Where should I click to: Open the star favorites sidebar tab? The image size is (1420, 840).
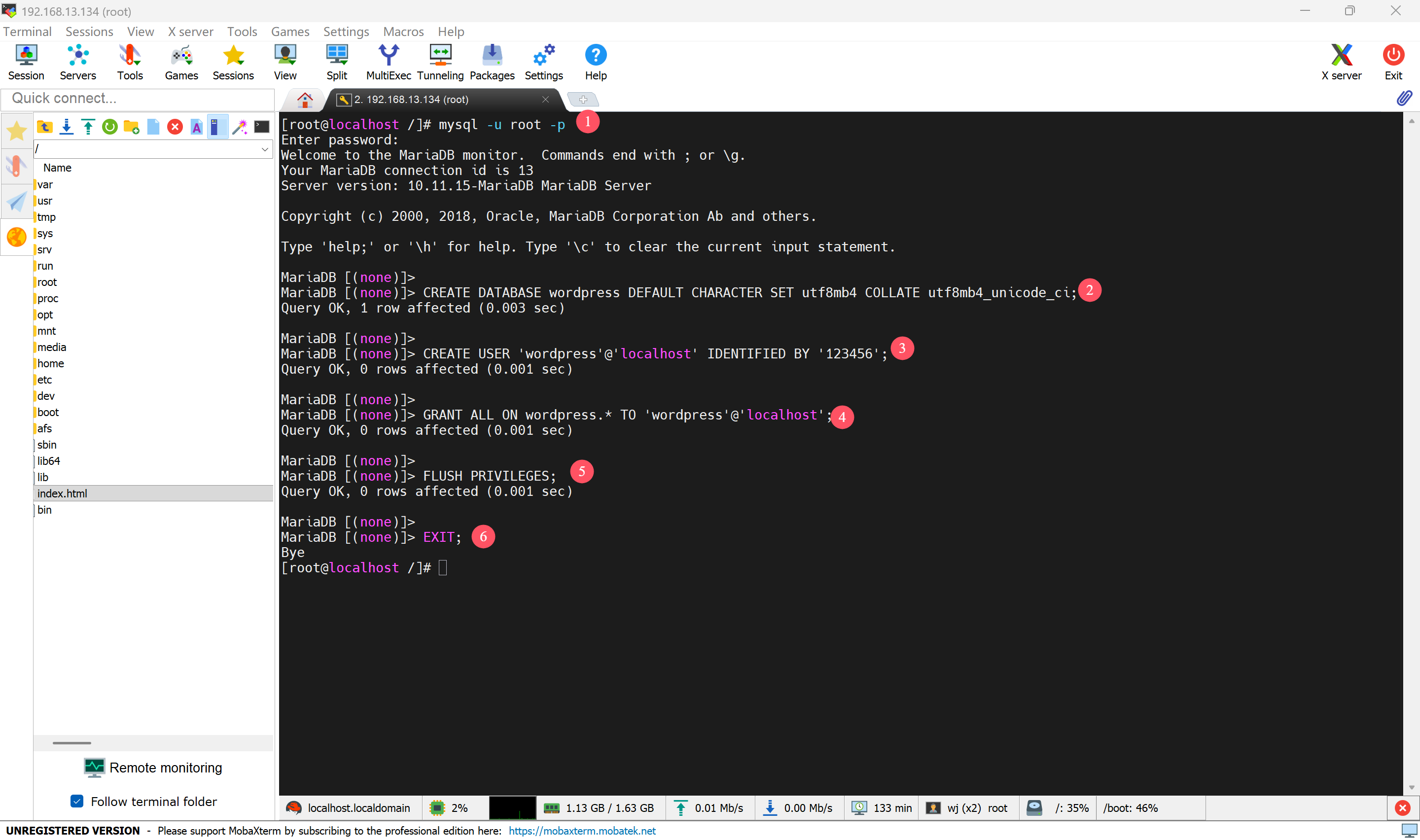coord(16,131)
